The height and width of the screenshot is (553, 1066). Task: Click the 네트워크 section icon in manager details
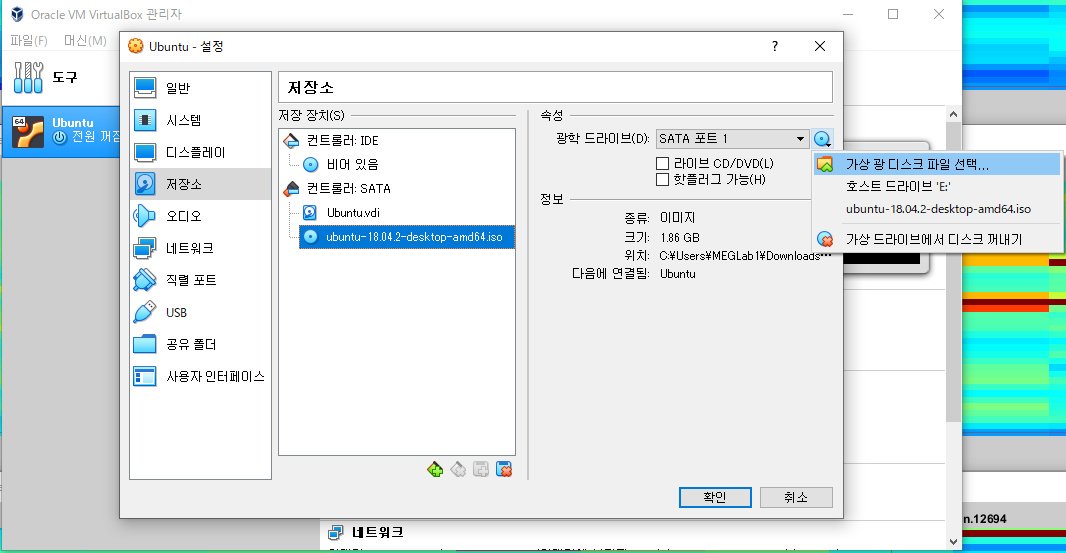[x=335, y=532]
